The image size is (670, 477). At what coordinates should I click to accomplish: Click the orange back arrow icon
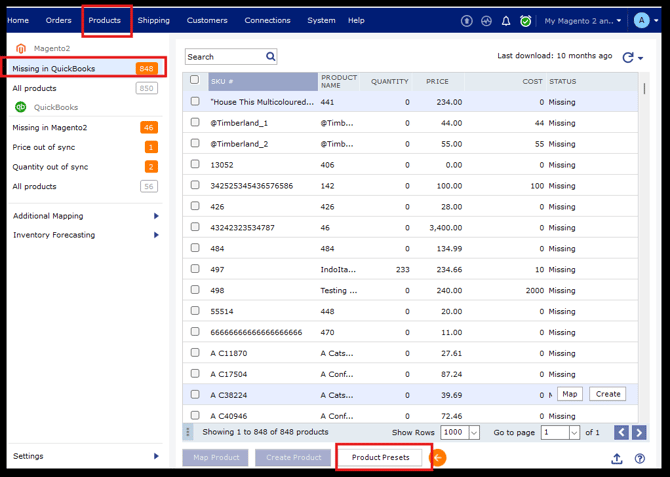pyautogui.click(x=438, y=457)
